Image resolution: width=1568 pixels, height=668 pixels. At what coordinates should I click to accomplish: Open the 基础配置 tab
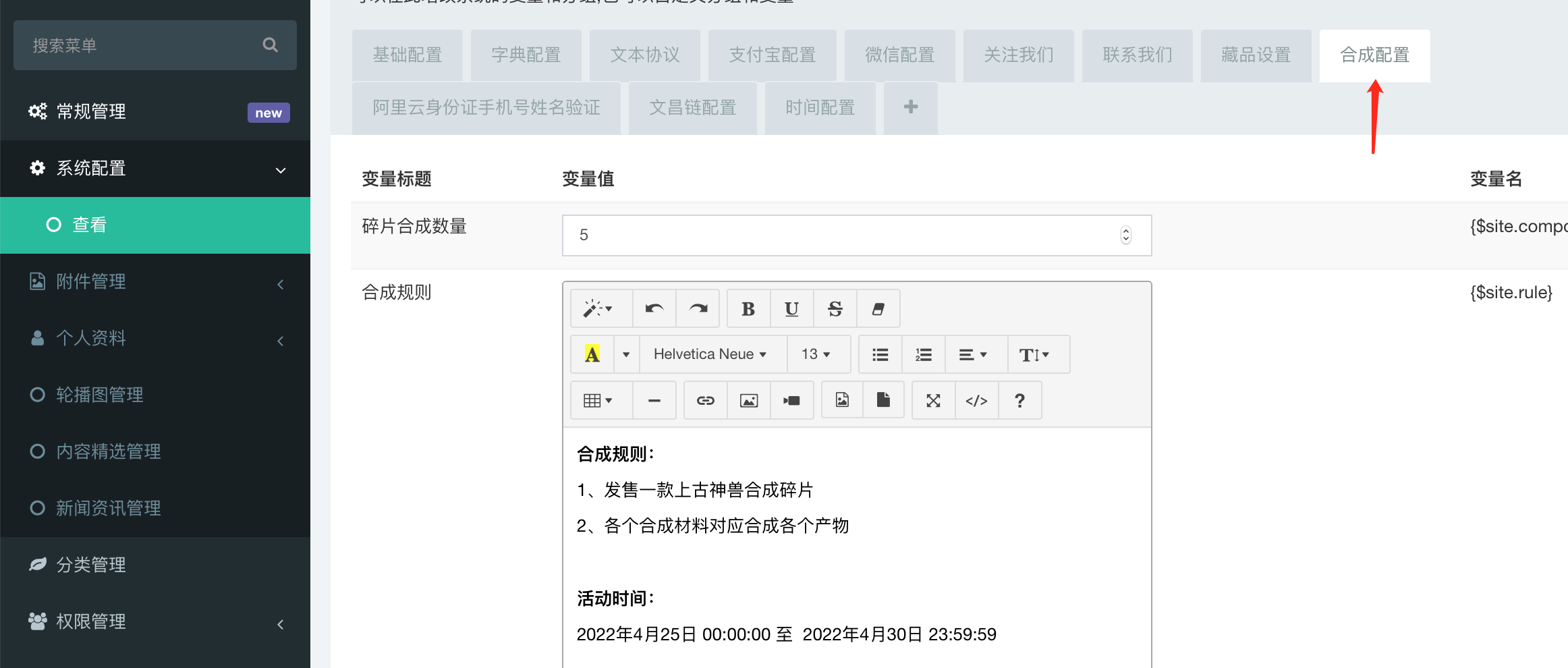pyautogui.click(x=408, y=55)
